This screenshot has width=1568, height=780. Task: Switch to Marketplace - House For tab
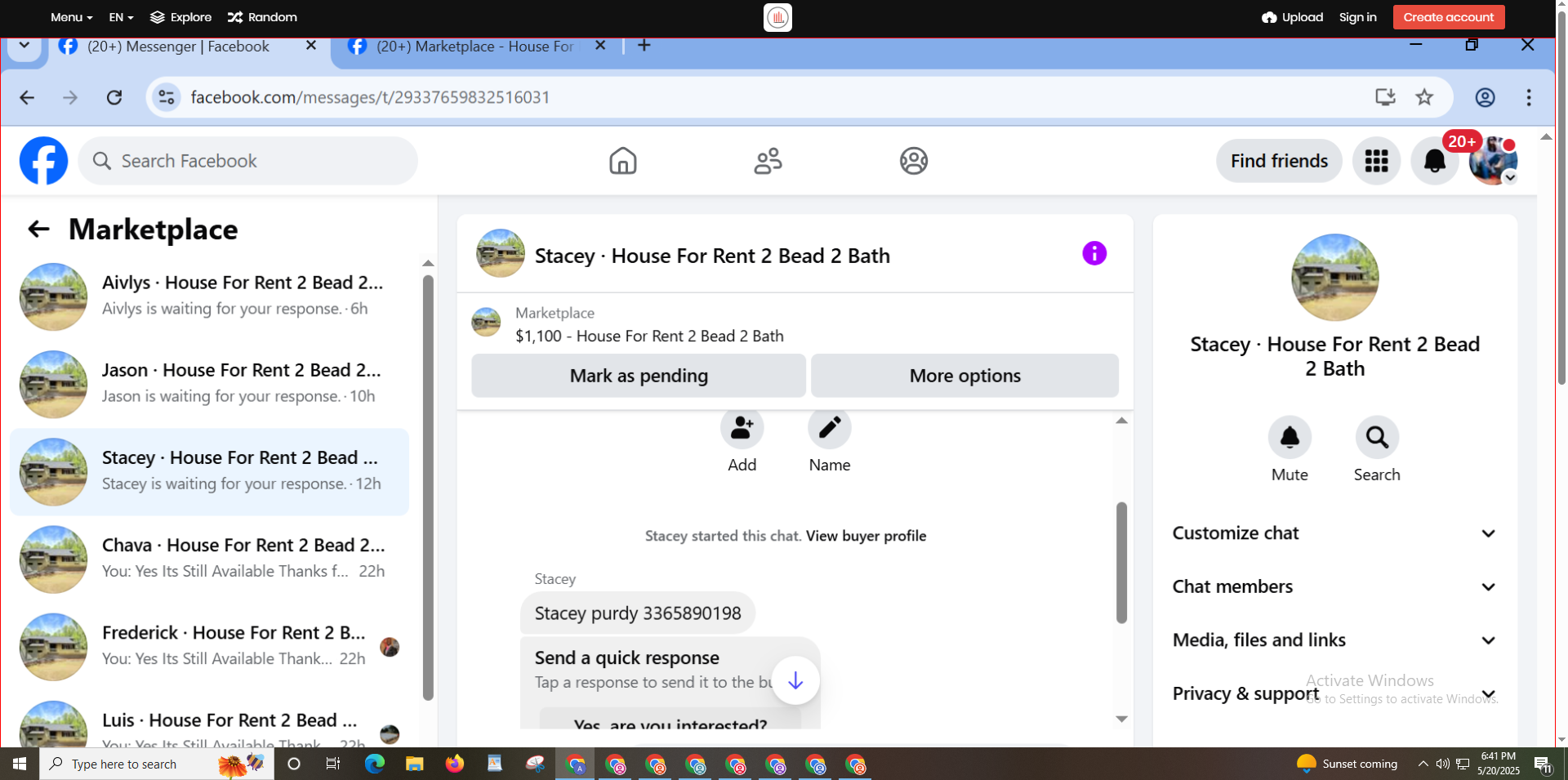click(474, 47)
